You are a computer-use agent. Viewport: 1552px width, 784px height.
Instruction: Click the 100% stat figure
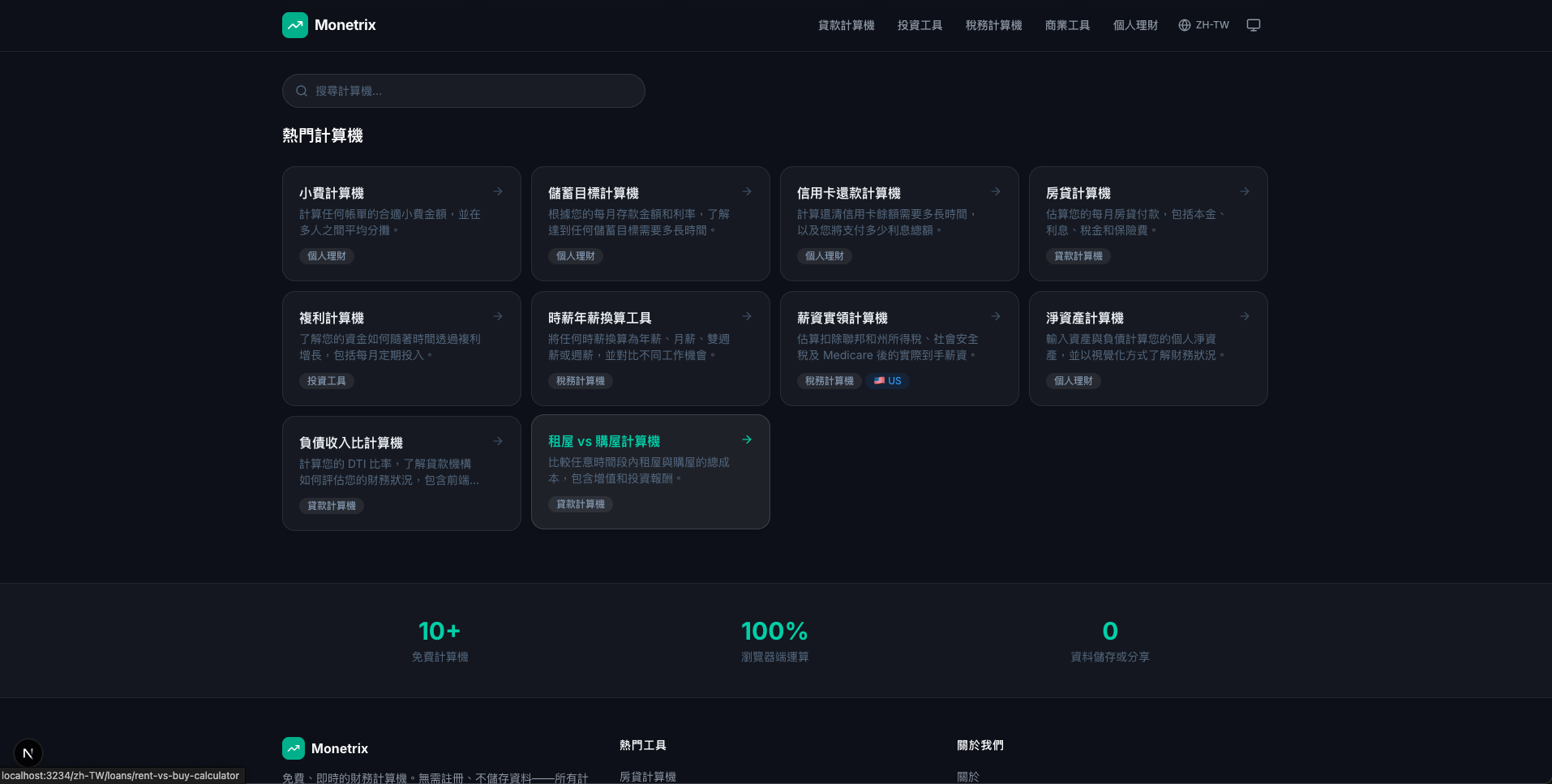click(775, 631)
